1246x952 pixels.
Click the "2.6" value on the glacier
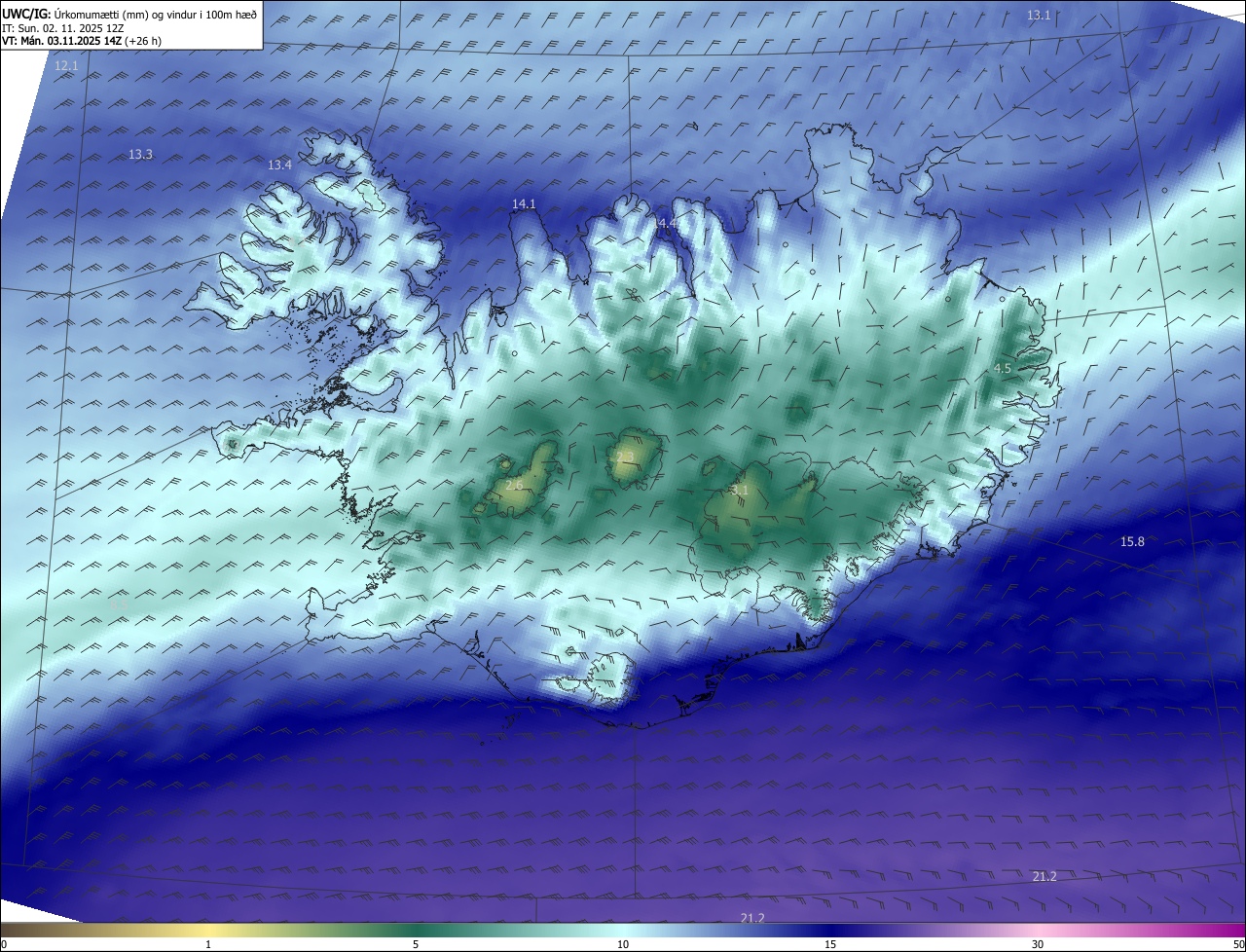tap(514, 485)
